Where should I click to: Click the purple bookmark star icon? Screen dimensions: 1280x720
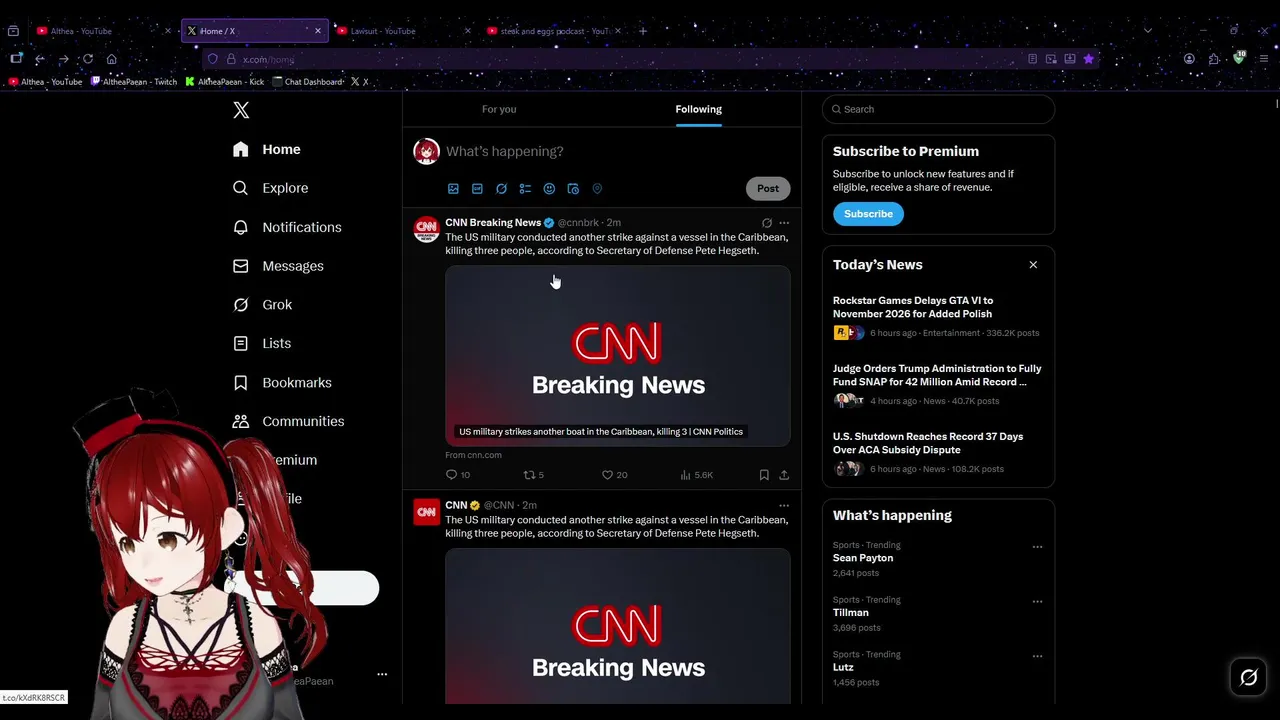pos(1089,59)
